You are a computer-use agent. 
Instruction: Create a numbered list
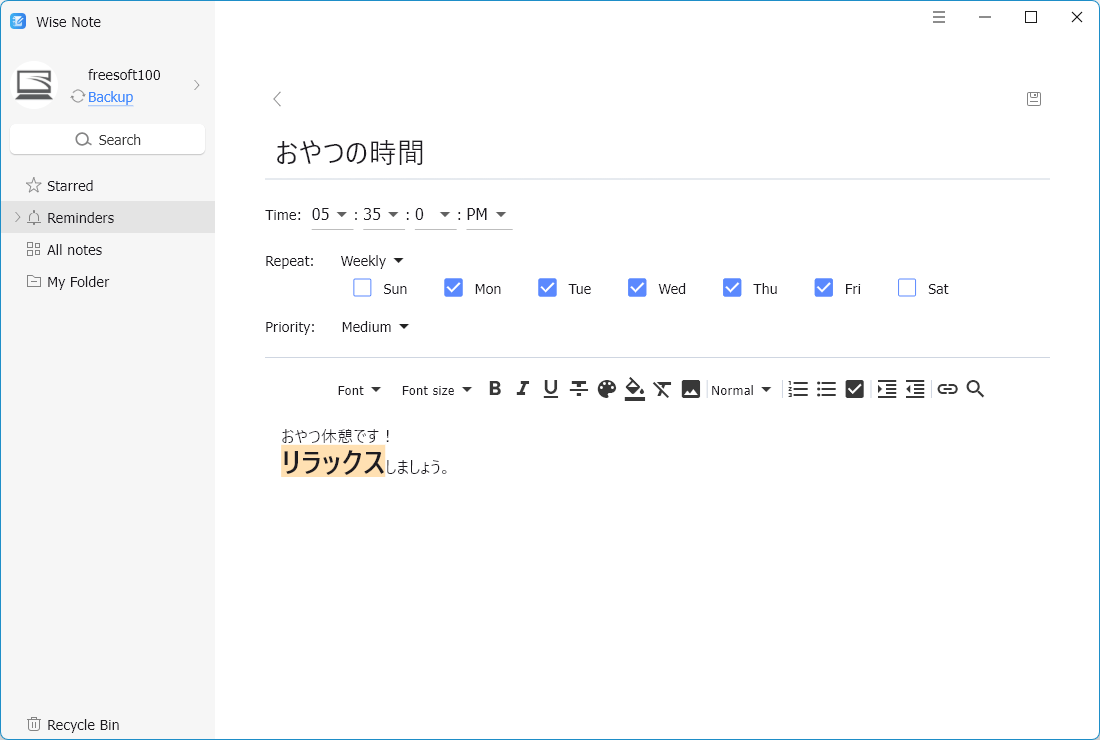click(x=798, y=389)
